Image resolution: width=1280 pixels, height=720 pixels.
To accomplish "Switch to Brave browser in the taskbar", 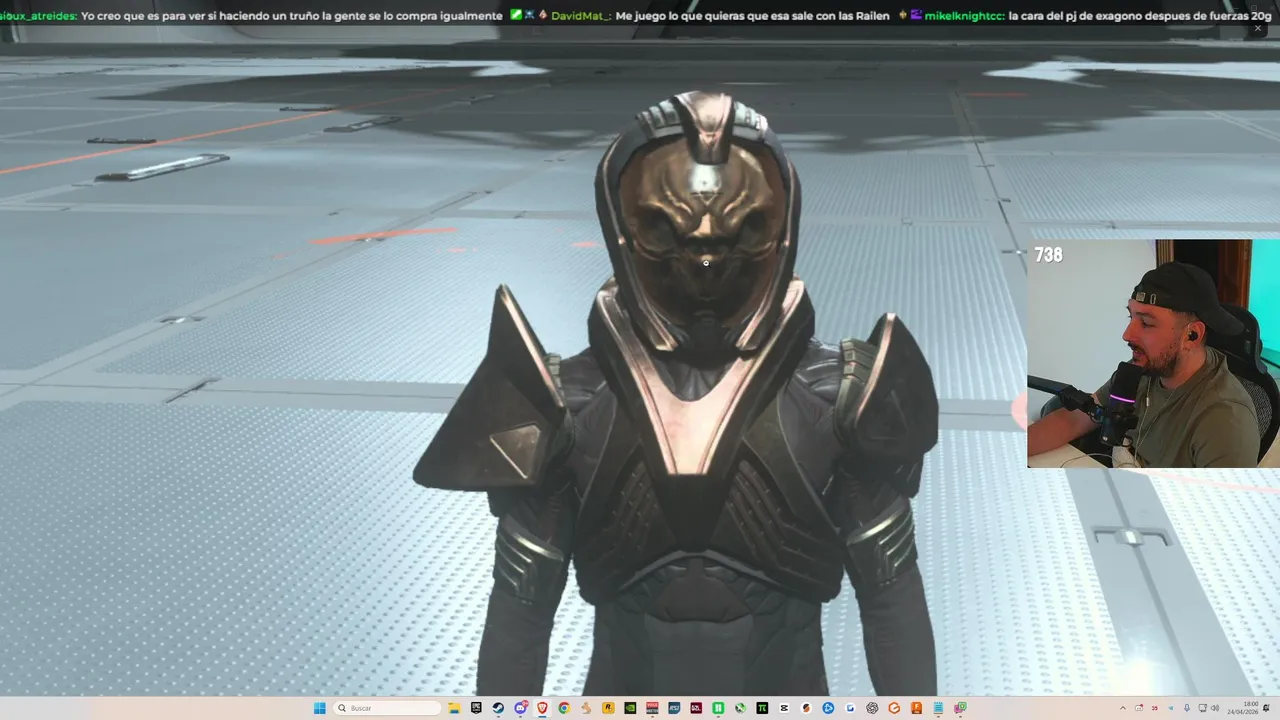I will click(543, 708).
